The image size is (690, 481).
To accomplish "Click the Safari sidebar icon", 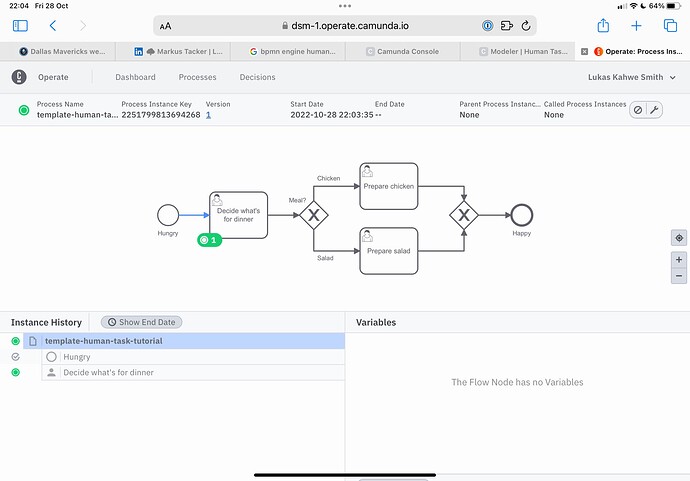I will pyautogui.click(x=20, y=25).
